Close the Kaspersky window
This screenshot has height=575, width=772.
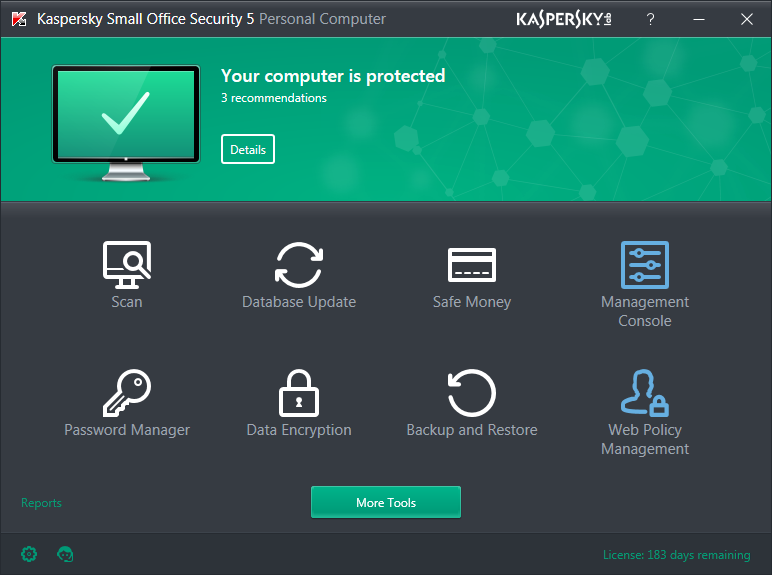point(746,19)
